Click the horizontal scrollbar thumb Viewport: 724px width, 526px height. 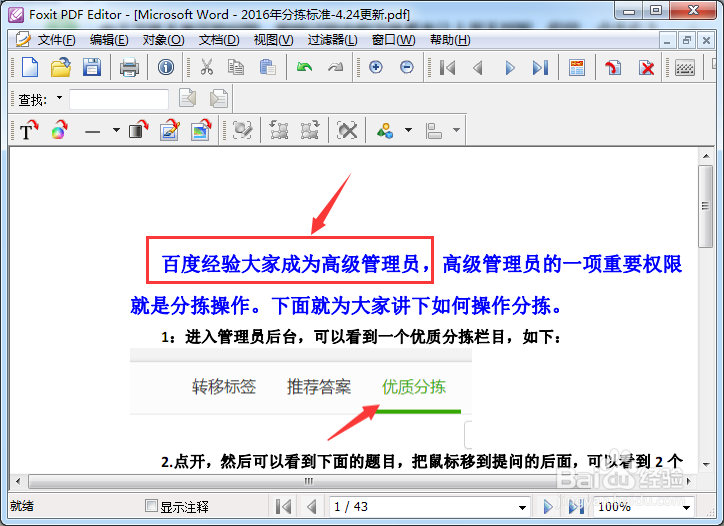(309, 481)
